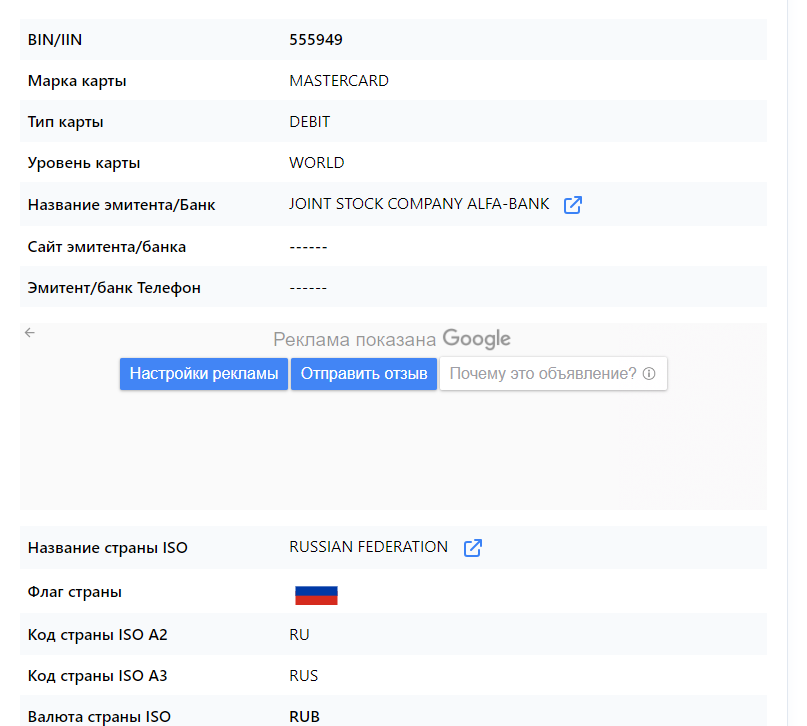
Task: Open the external link icon beside RUSSIAN FEDERATION
Action: point(472,548)
